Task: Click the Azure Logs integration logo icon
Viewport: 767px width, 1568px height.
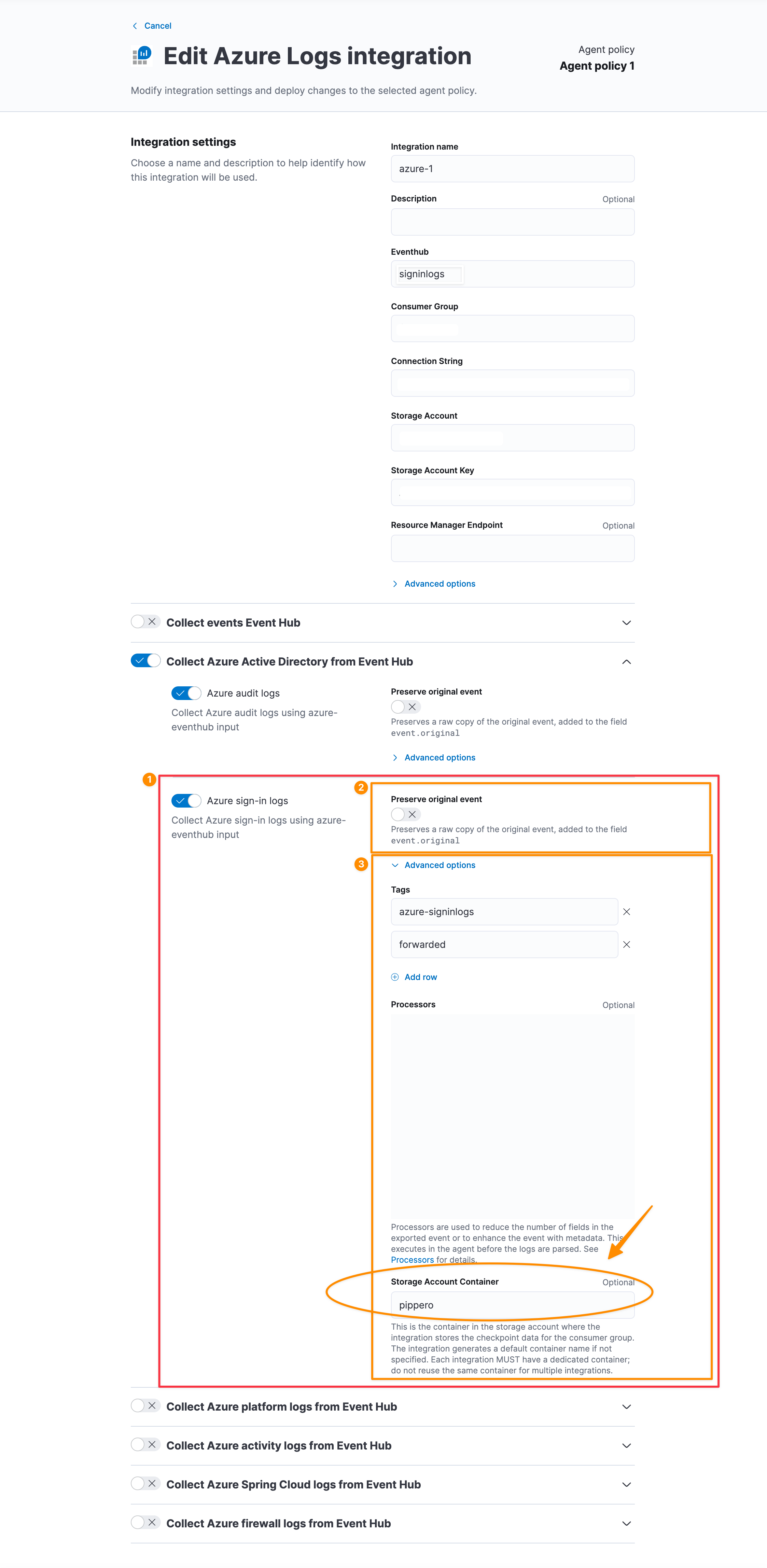Action: [x=142, y=55]
